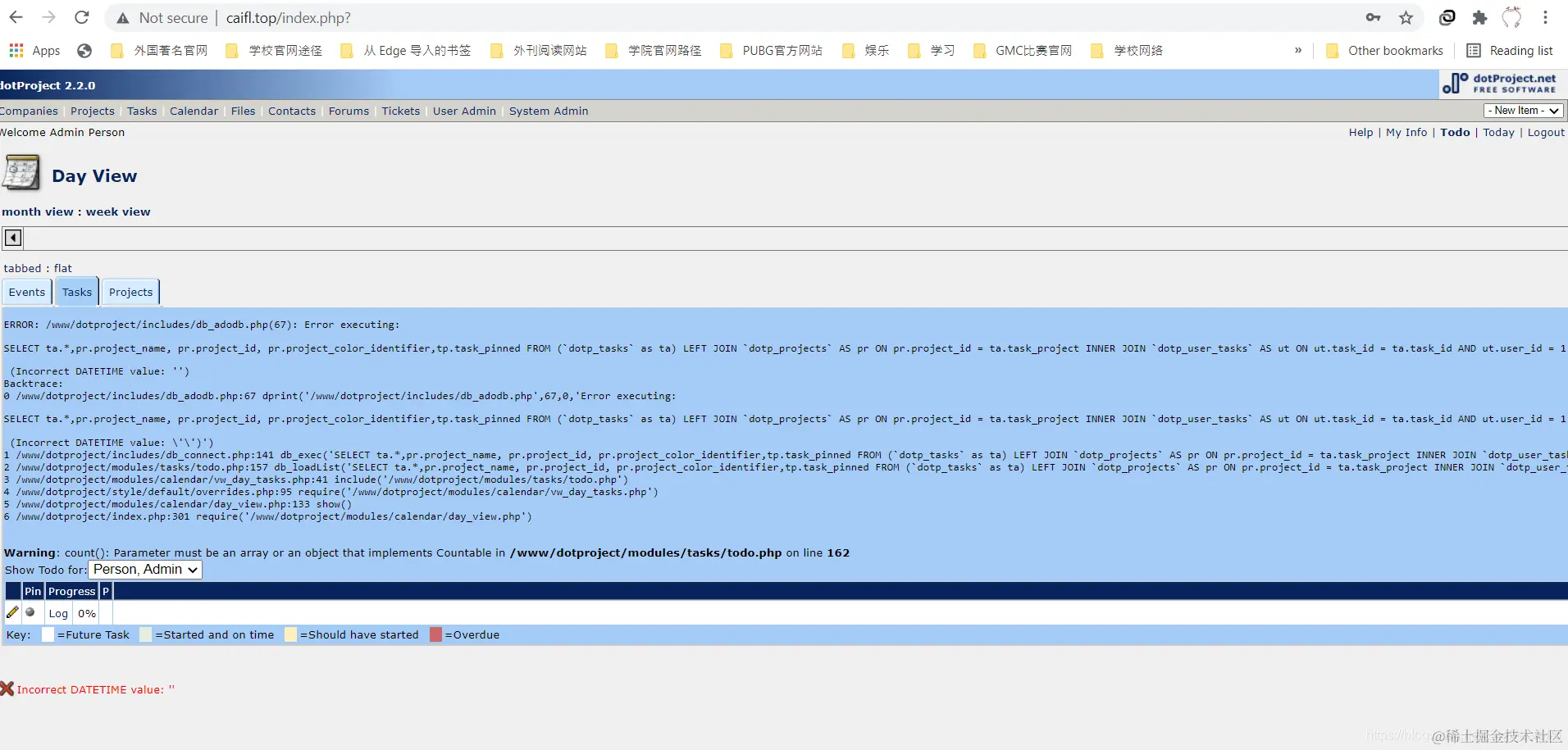The height and width of the screenshot is (750, 1568).
Task: Open the Todo link in the top right
Action: (x=1455, y=133)
